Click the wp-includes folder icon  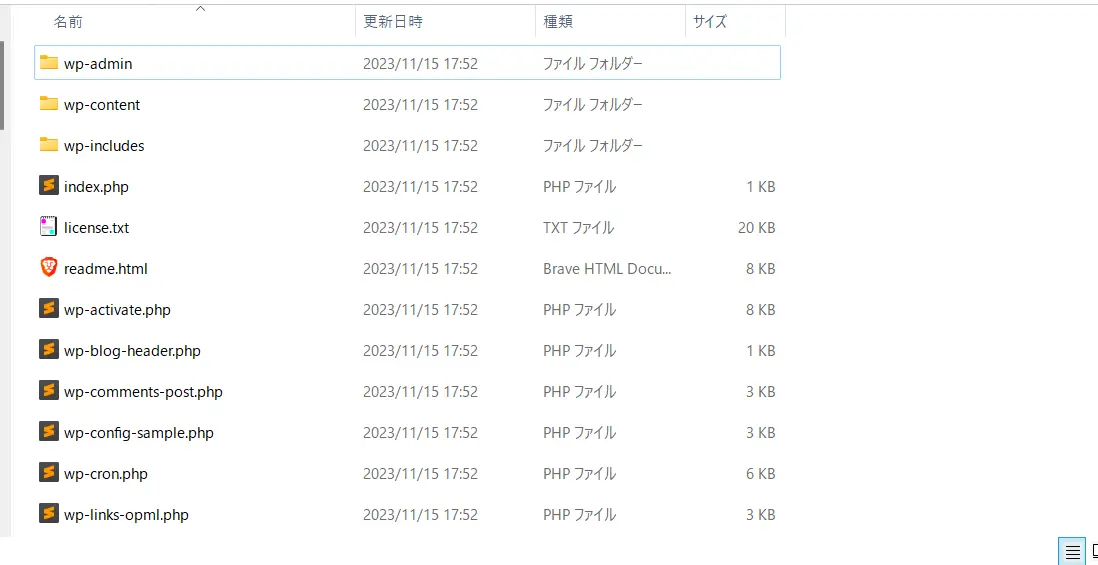tap(49, 145)
